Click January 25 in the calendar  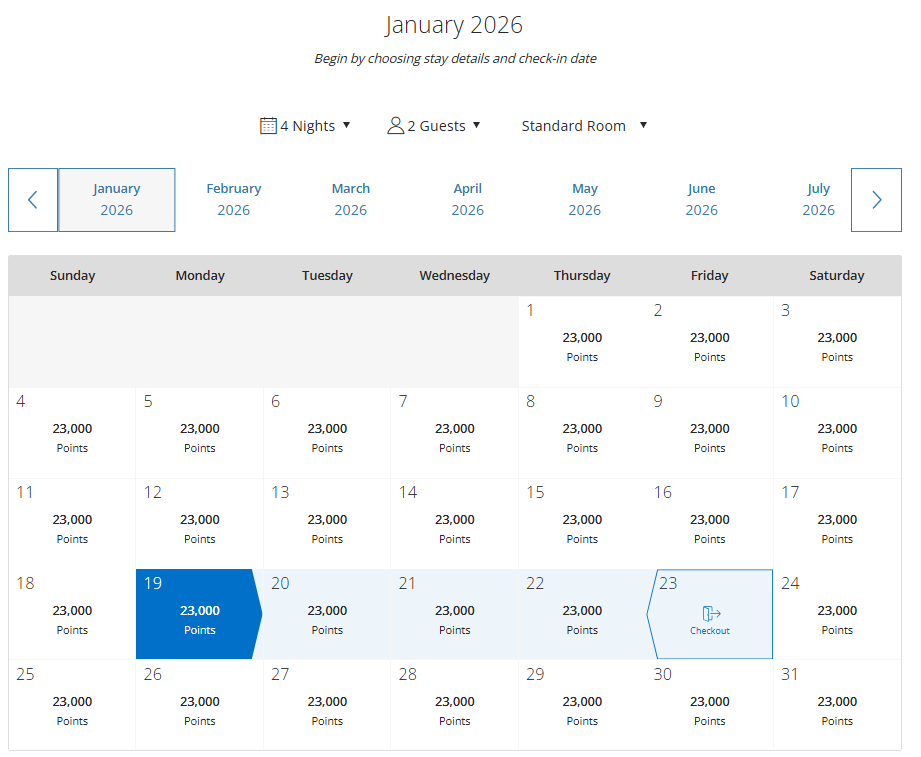point(72,706)
